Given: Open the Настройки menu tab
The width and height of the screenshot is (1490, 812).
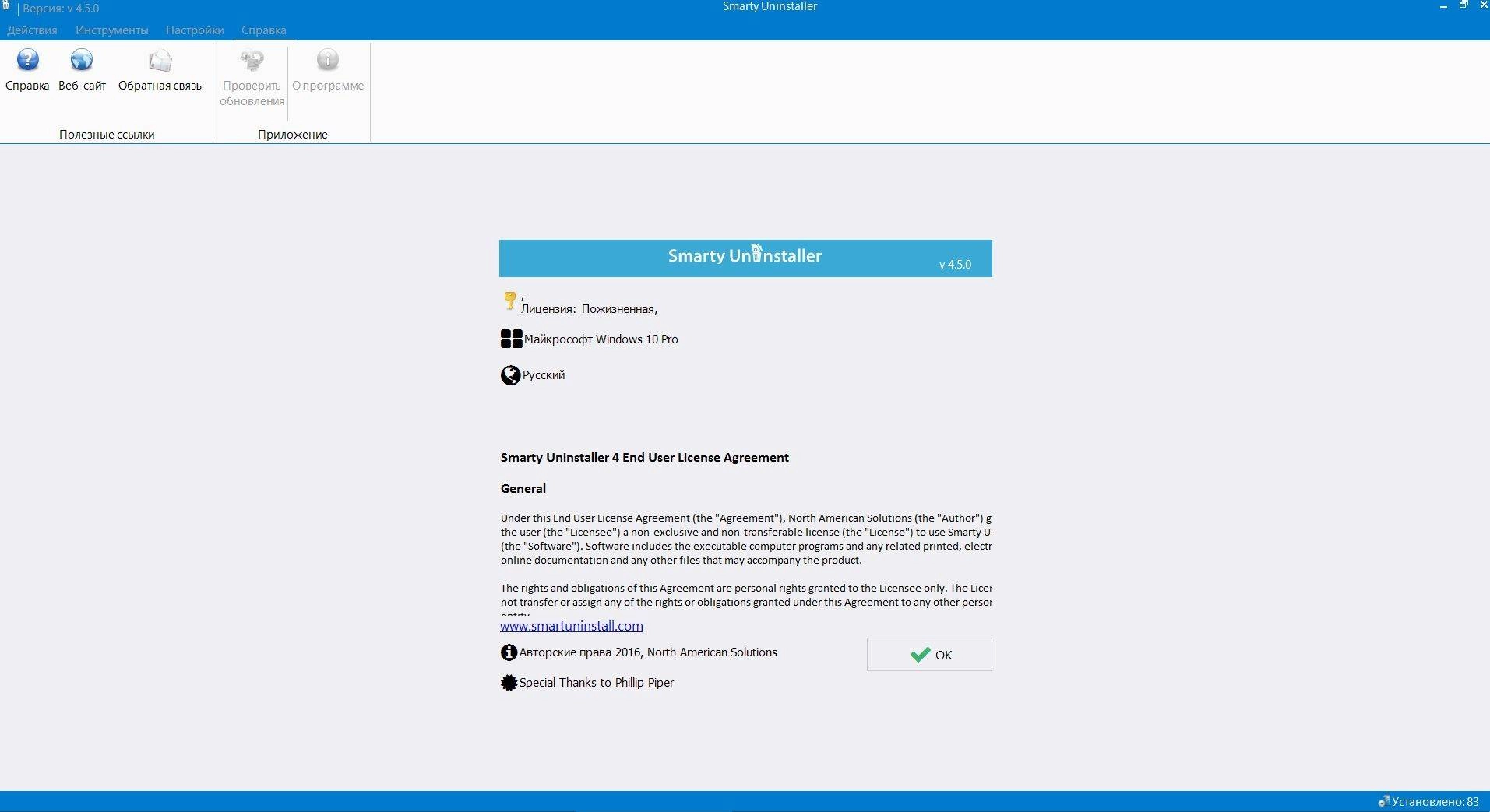Looking at the screenshot, I should [x=195, y=30].
